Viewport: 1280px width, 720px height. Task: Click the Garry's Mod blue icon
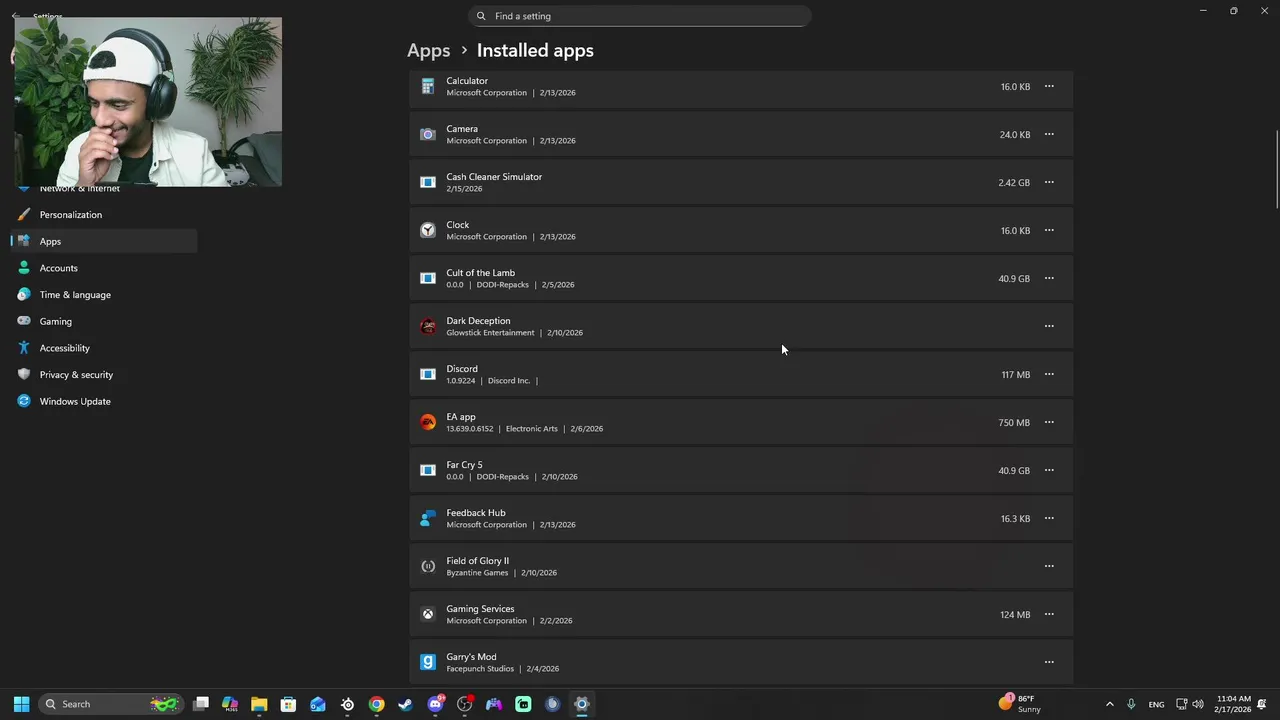(428, 662)
